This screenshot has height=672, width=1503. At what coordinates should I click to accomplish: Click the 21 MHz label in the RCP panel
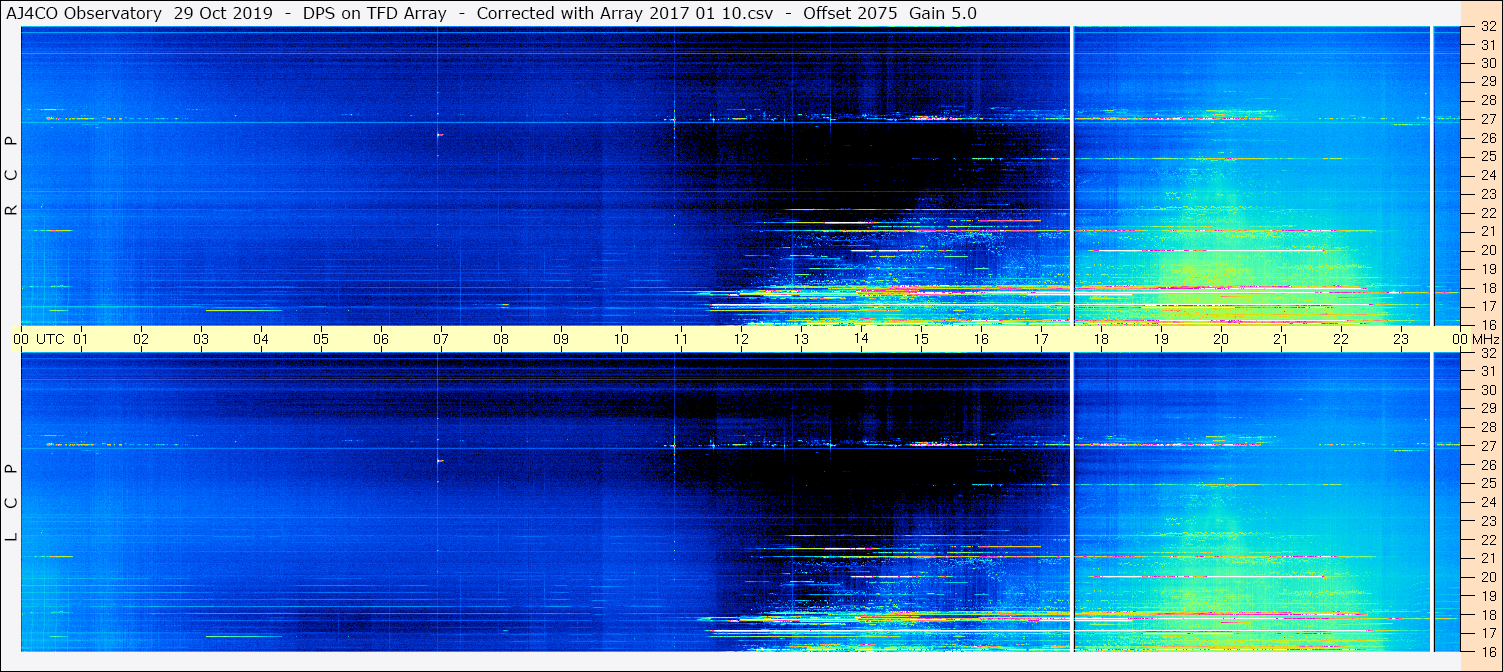coord(1487,231)
